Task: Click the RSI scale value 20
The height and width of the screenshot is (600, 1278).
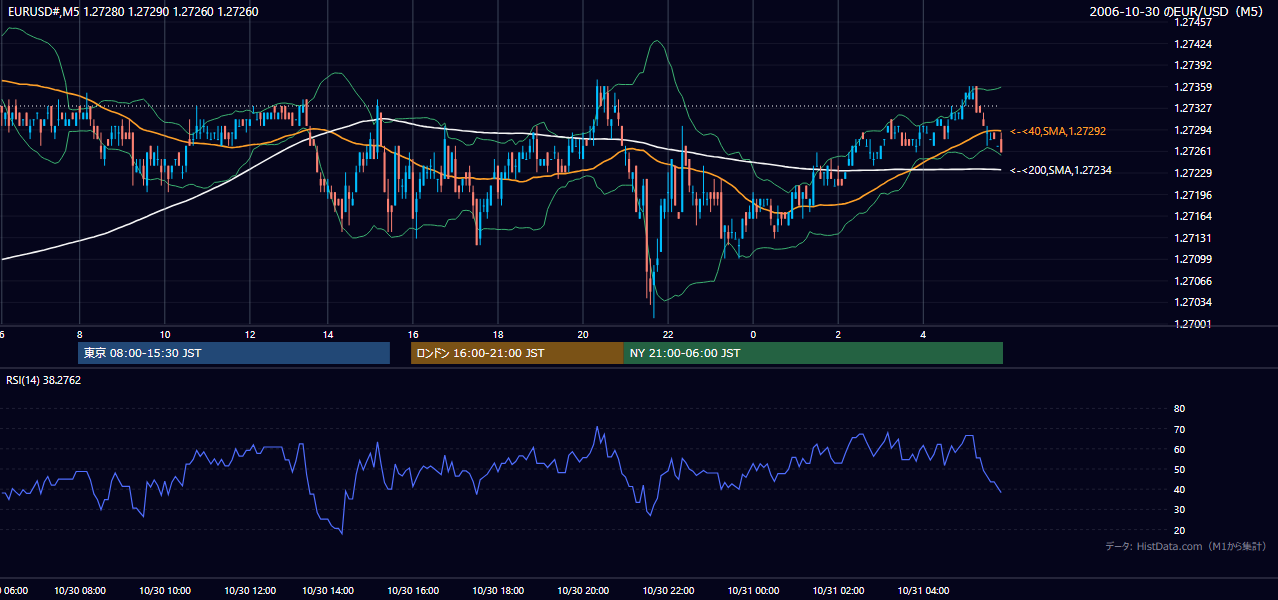Action: pos(1179,530)
